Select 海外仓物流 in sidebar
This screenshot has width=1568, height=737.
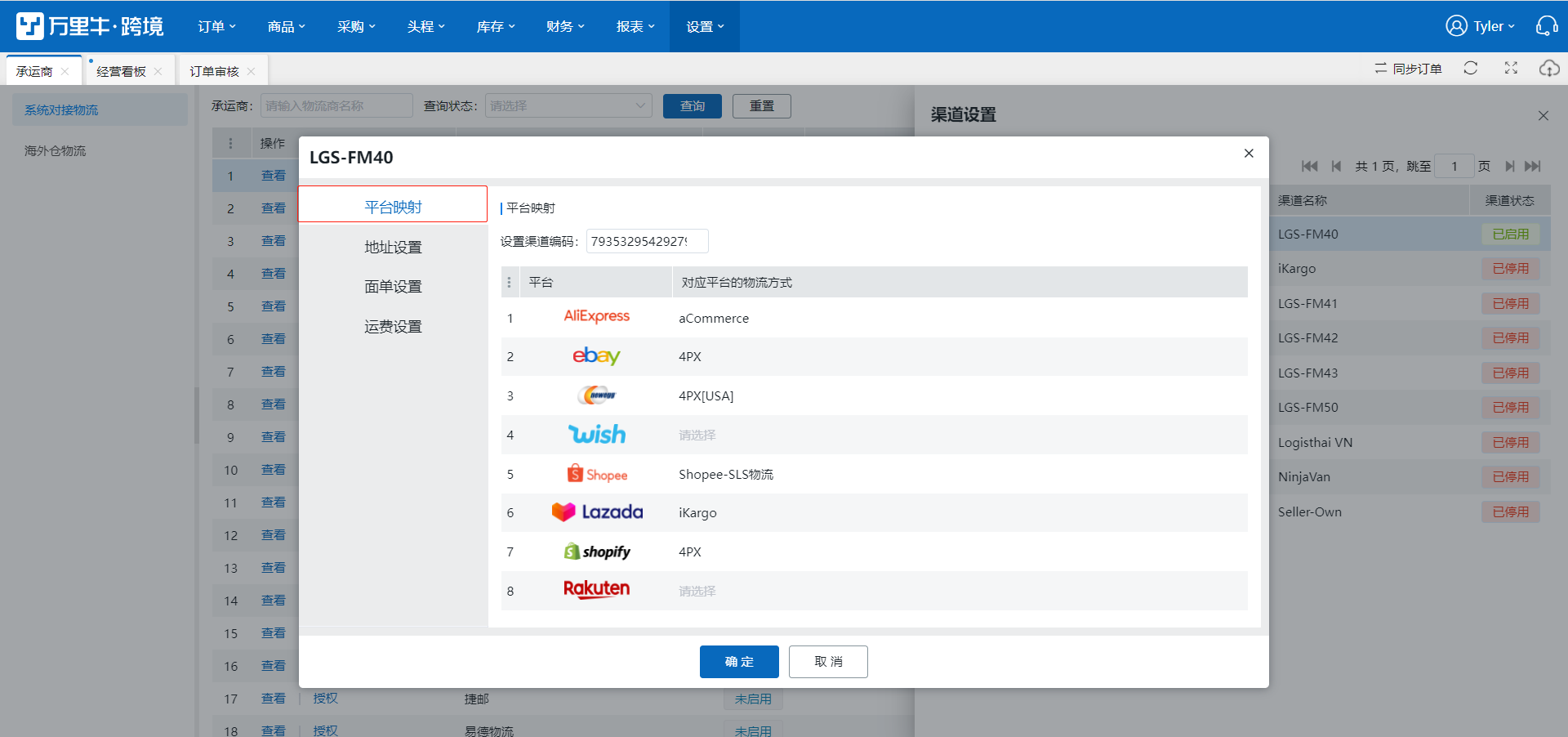coord(55,151)
